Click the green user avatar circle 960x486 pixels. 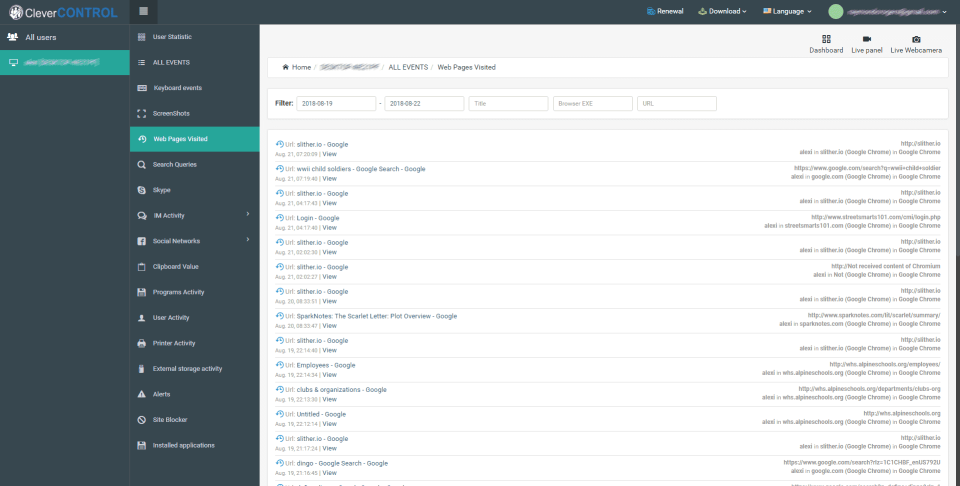pyautogui.click(x=835, y=12)
